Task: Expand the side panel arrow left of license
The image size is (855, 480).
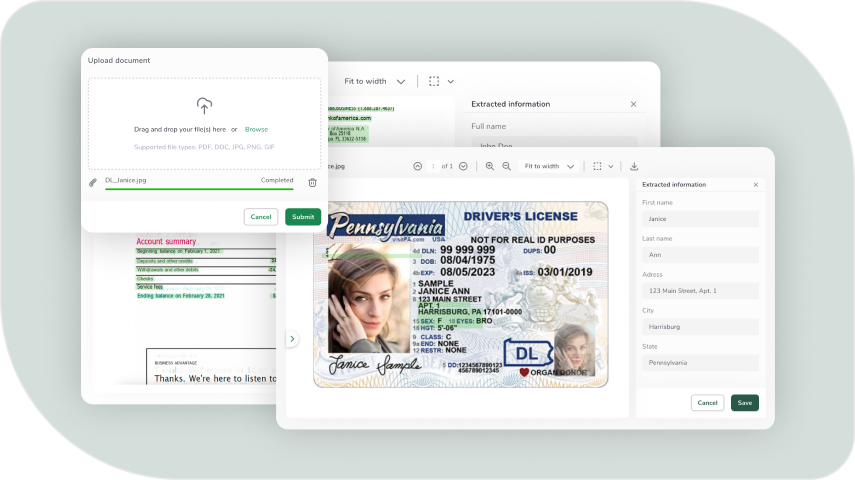Action: pos(292,339)
